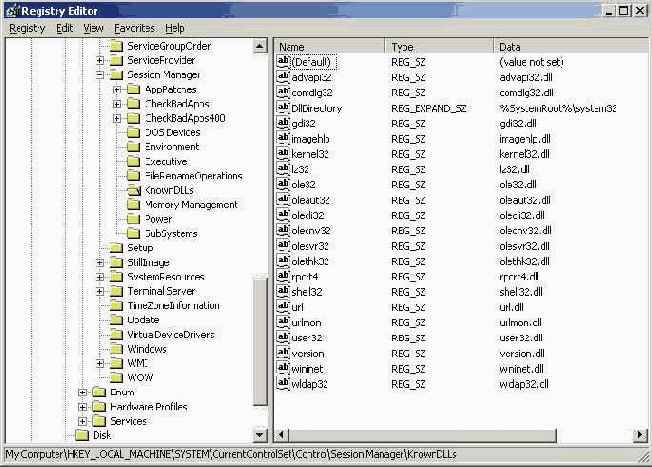Expand the Enum key
Screen dimensions: 652x467
pos(82,392)
